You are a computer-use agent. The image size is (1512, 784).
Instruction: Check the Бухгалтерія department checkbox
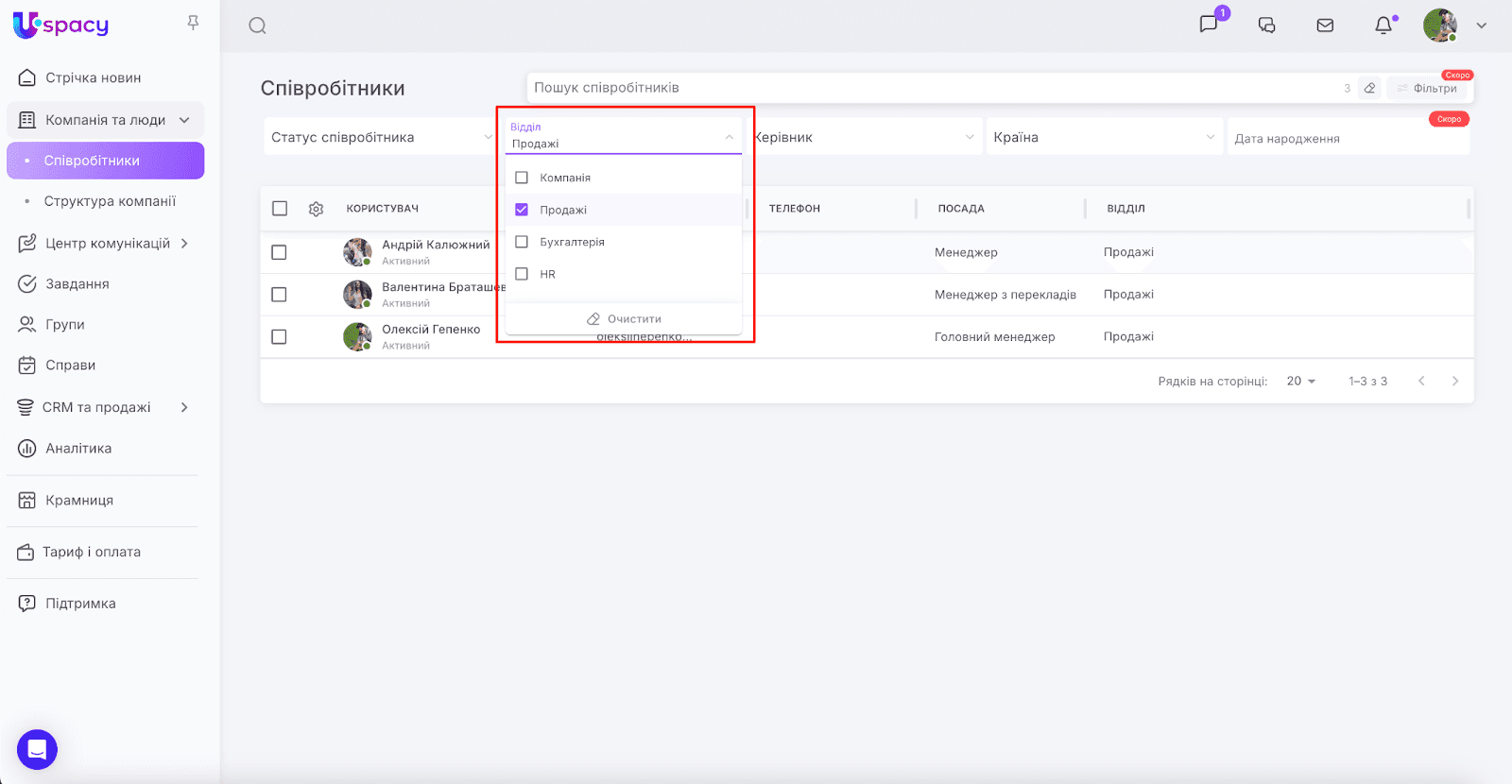(522, 242)
